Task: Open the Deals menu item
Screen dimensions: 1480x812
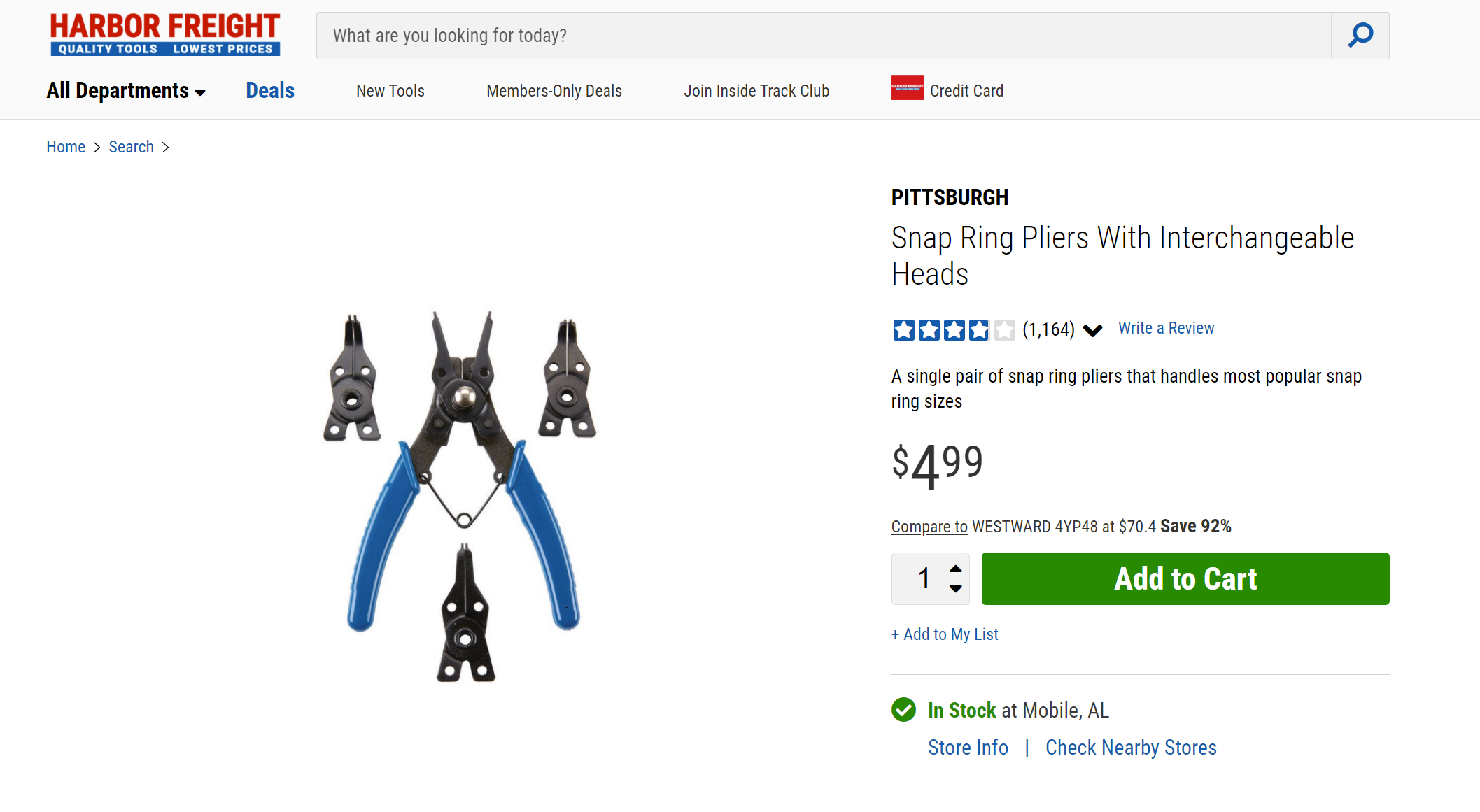Action: [x=270, y=91]
